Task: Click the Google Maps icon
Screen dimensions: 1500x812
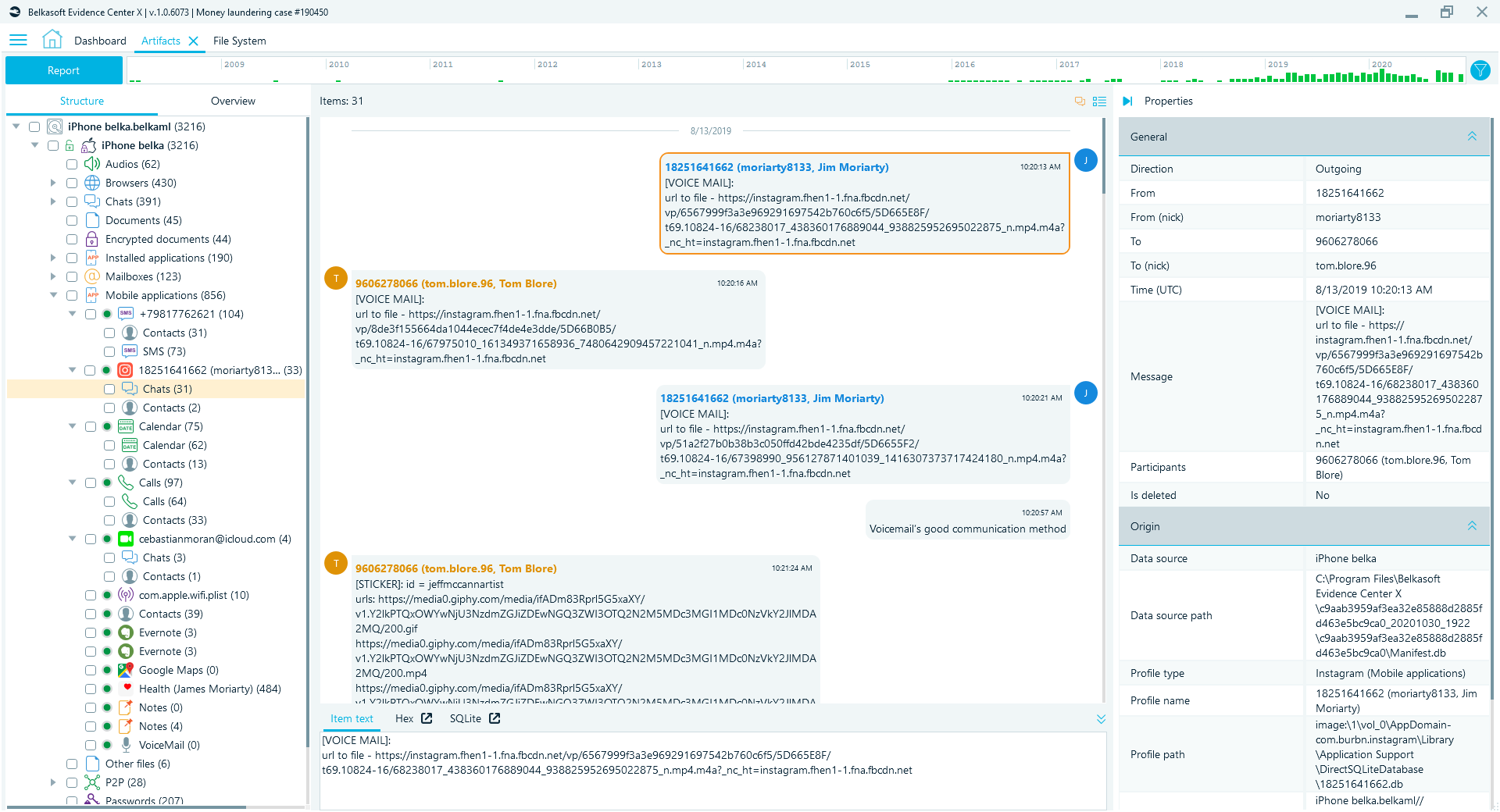Action: pyautogui.click(x=125, y=670)
